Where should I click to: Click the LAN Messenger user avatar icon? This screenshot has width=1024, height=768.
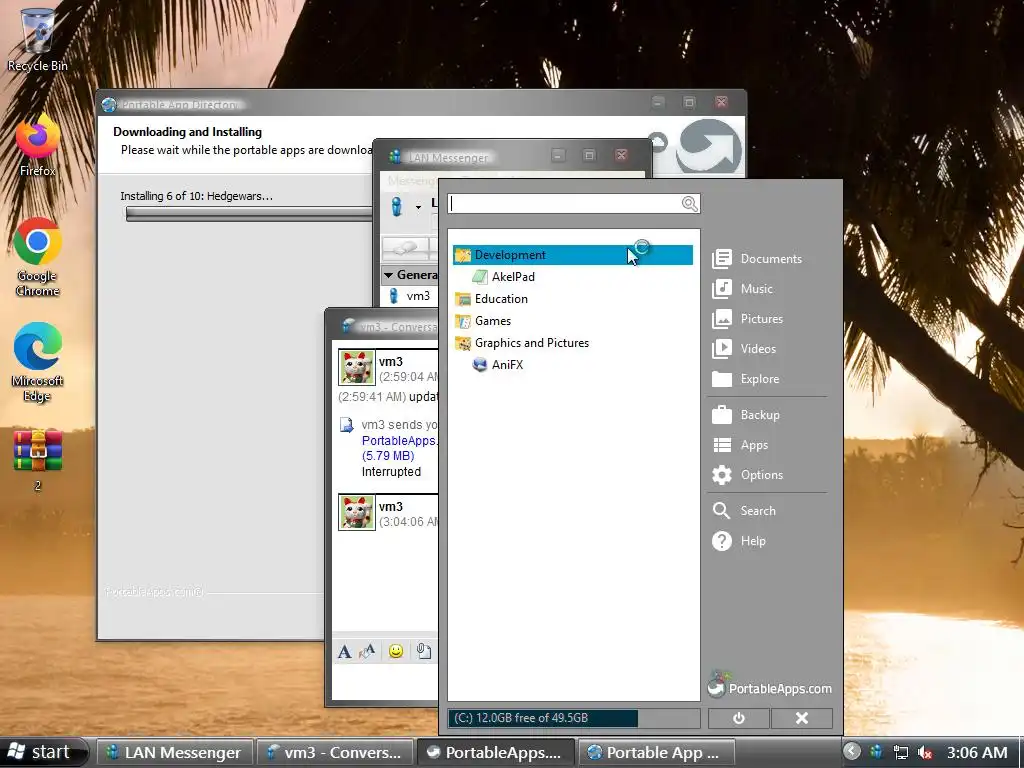(x=396, y=206)
